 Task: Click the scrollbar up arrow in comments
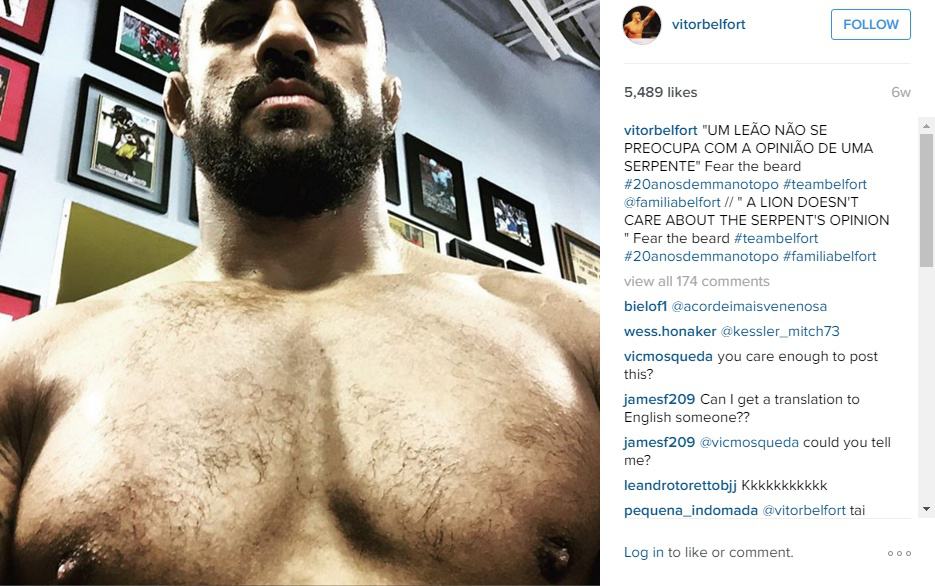tap(926, 126)
